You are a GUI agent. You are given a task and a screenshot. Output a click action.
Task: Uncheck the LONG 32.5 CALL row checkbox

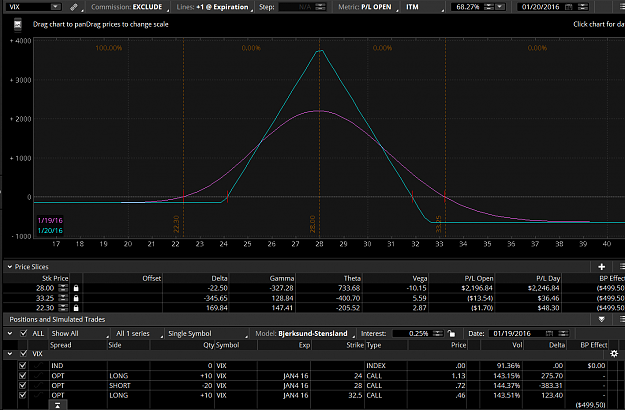tap(23, 395)
